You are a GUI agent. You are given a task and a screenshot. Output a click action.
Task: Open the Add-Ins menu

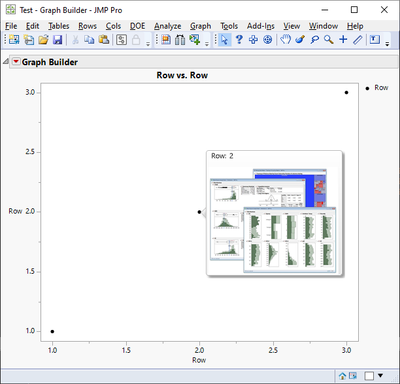[261, 26]
